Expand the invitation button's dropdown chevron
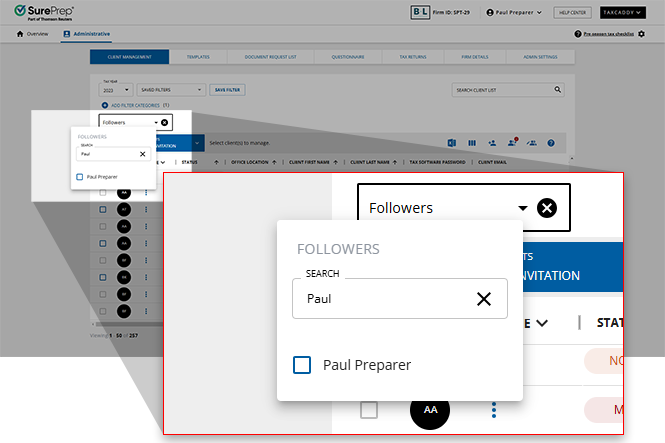This screenshot has height=443, width=665. 197,143
